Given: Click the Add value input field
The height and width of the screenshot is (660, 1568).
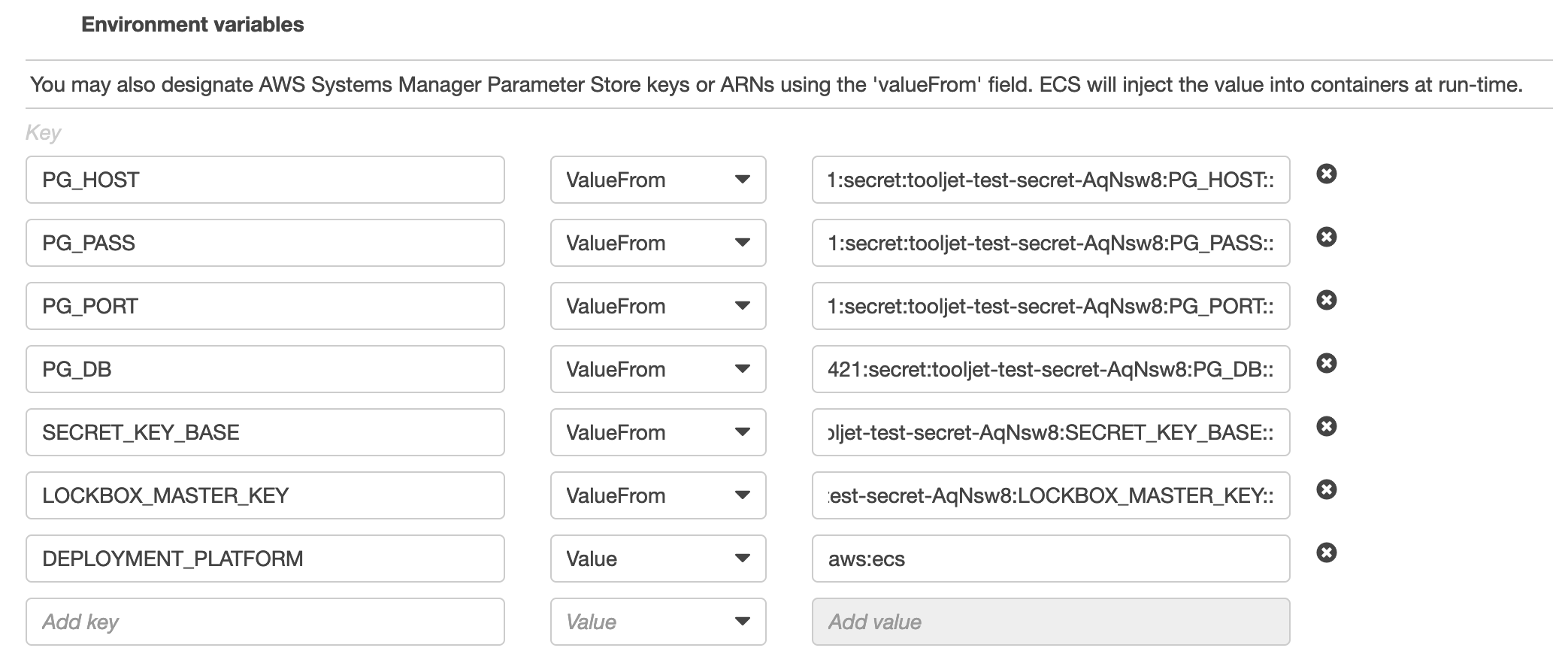Looking at the screenshot, I should [1050, 622].
